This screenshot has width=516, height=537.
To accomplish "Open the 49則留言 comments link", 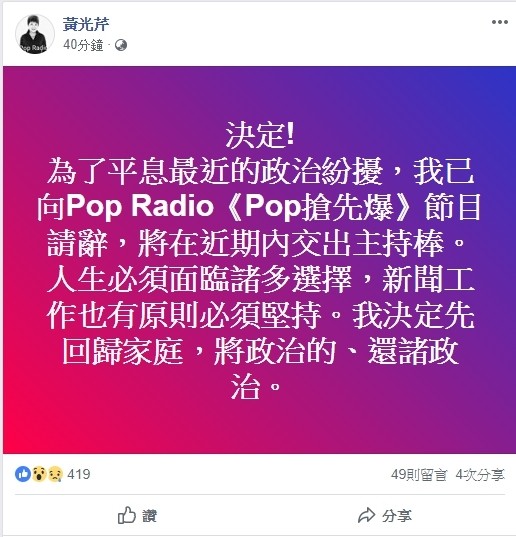I will click(x=419, y=475).
